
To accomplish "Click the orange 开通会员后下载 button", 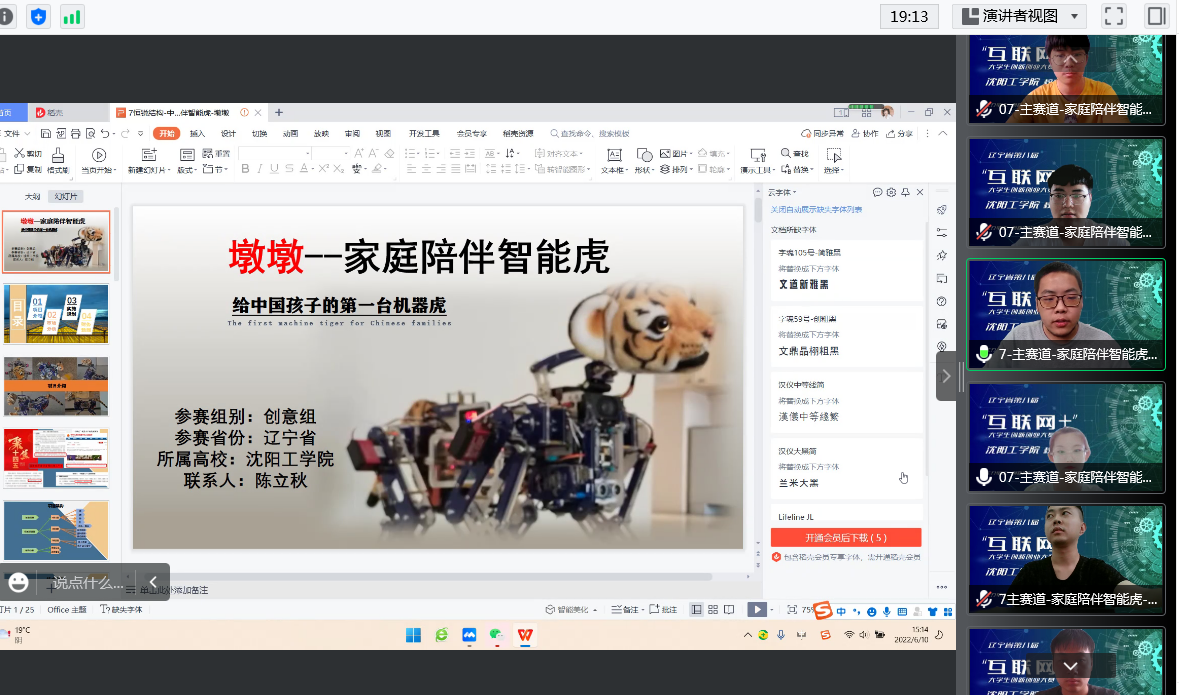I will 845,537.
